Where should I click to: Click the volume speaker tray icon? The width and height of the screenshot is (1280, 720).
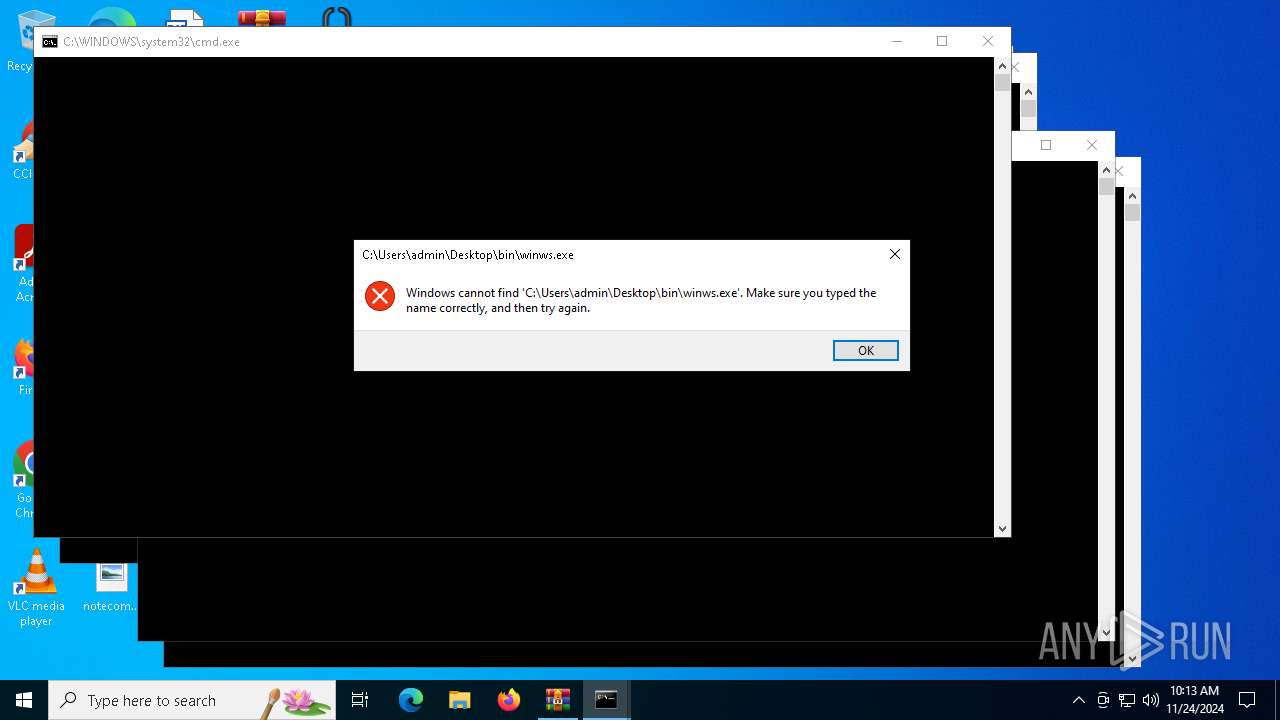click(1151, 700)
